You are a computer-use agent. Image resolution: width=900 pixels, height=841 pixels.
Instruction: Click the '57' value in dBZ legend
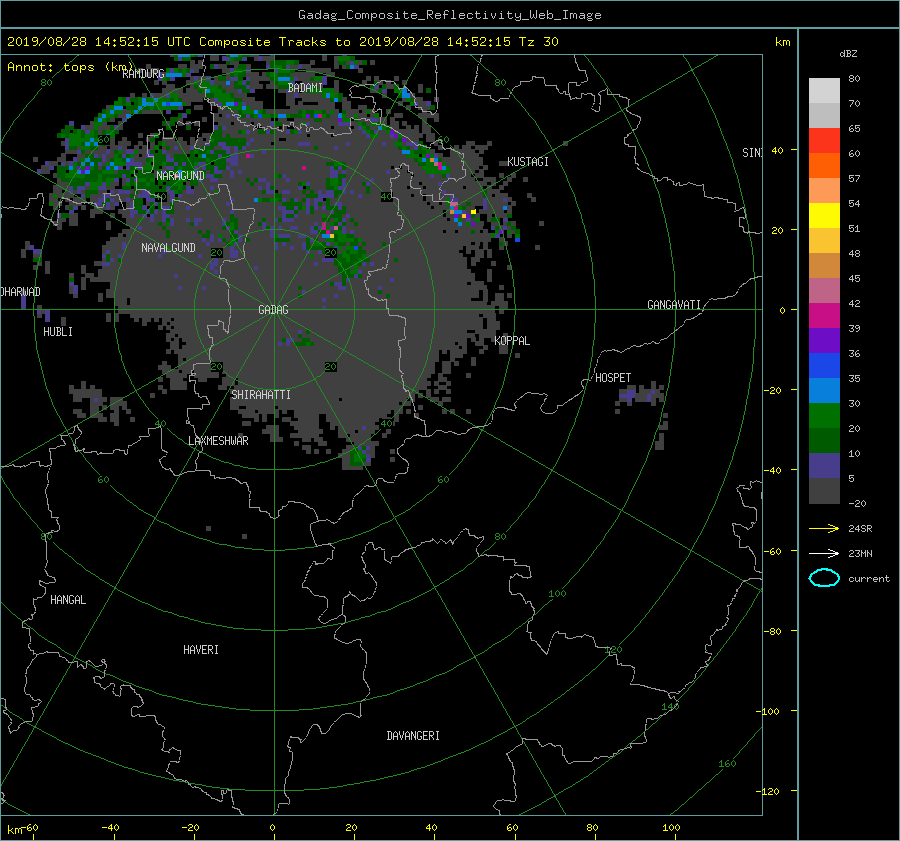(854, 179)
